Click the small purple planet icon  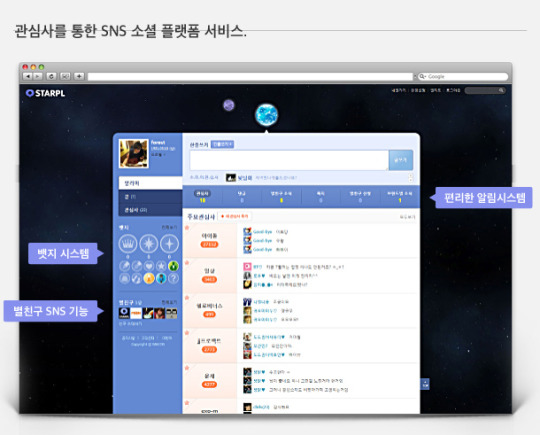[229, 105]
